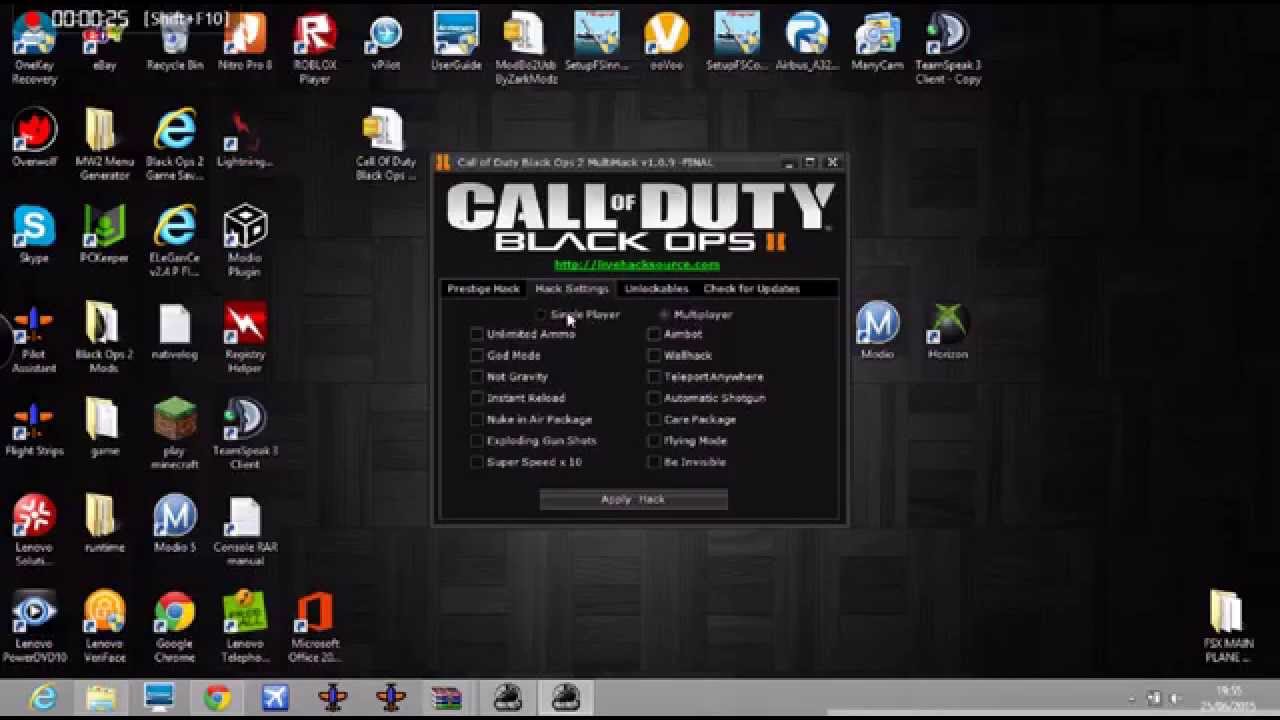Screen dimensions: 1280x720
Task: Switch to the Unlockables tab
Action: click(x=656, y=289)
